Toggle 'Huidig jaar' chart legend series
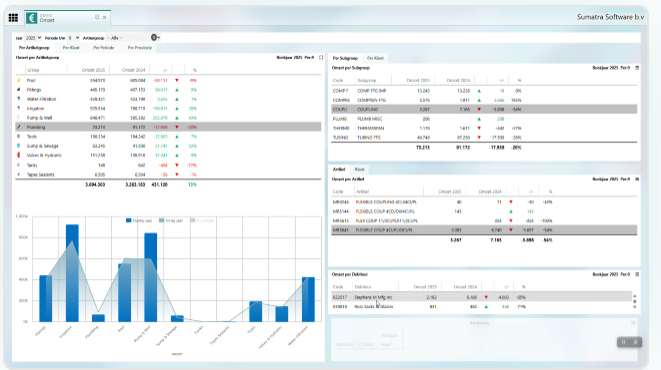Screen dimensions: 661x370 139,220
